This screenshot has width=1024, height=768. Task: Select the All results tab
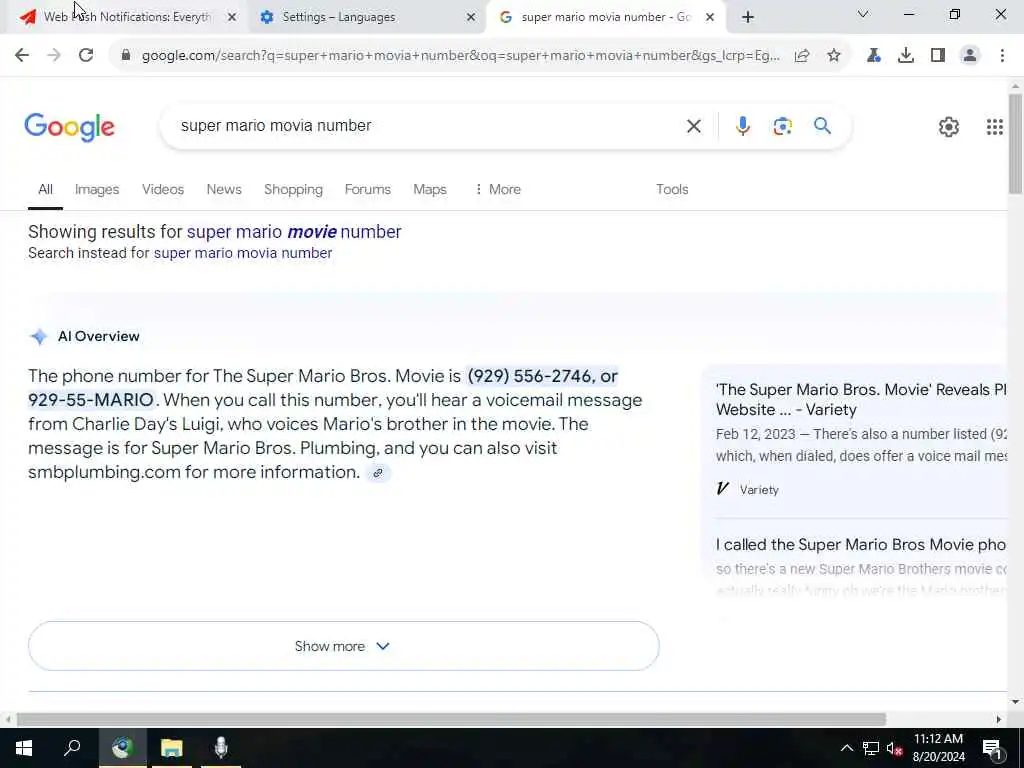coord(45,189)
